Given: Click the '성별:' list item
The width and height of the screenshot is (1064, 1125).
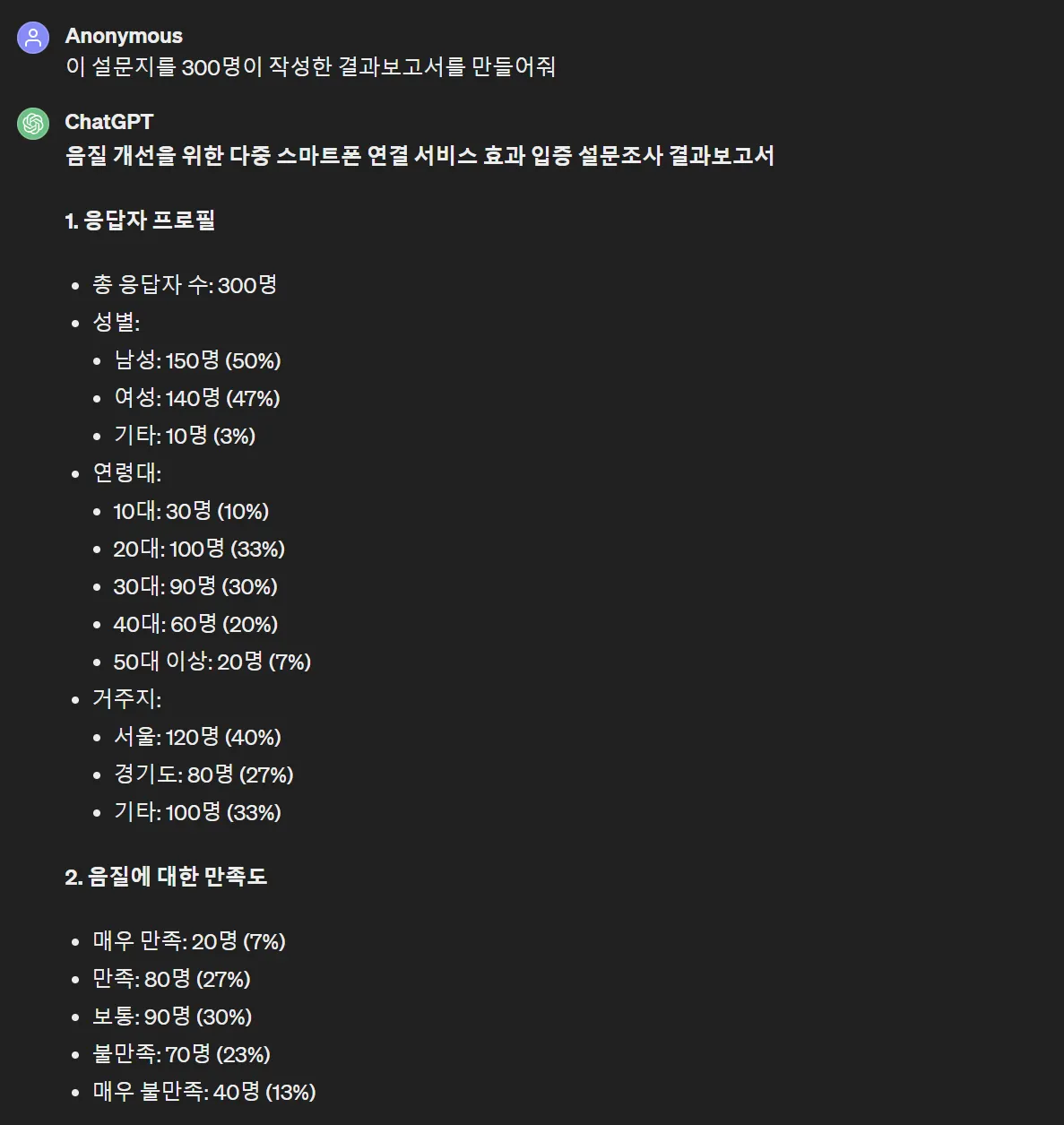Looking at the screenshot, I should [117, 323].
